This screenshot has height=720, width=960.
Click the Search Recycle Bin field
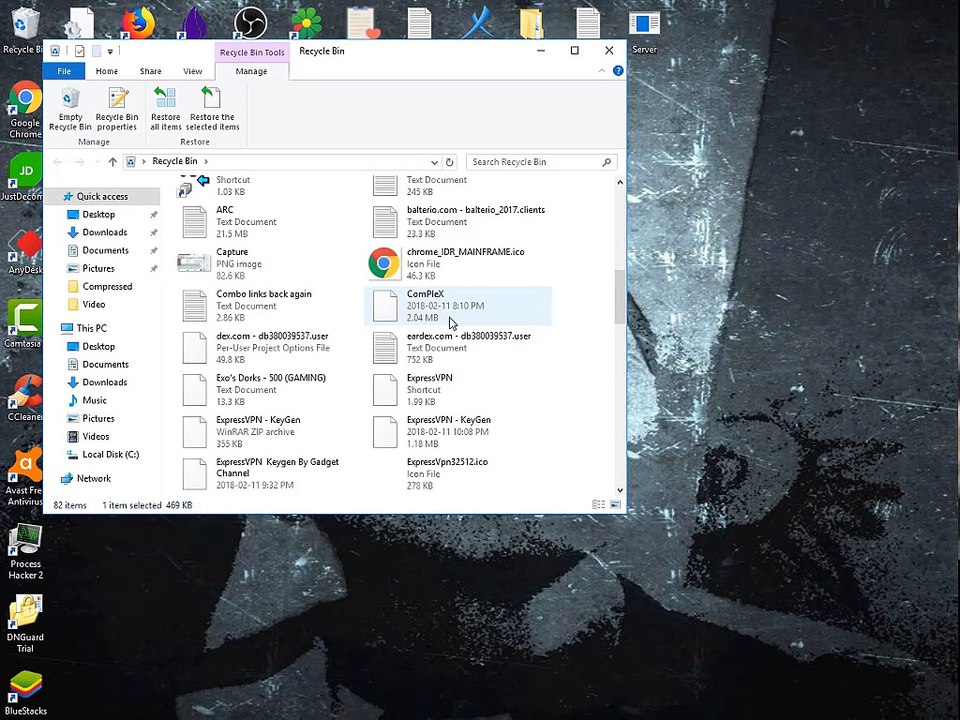coord(541,162)
